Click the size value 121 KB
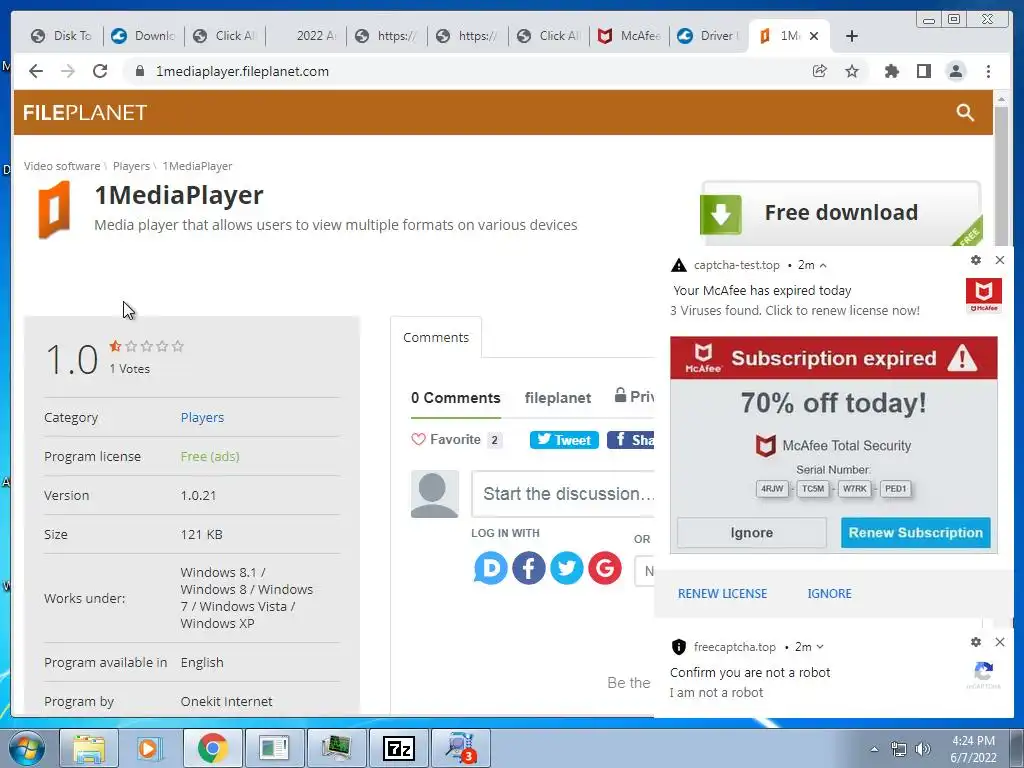 tap(202, 534)
